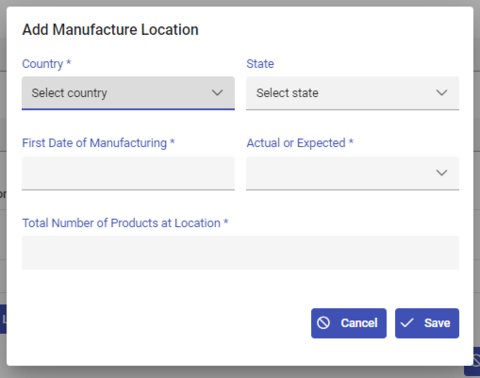Click the Total Number of Products at Location label
This screenshot has height=378, width=480.
[125, 223]
